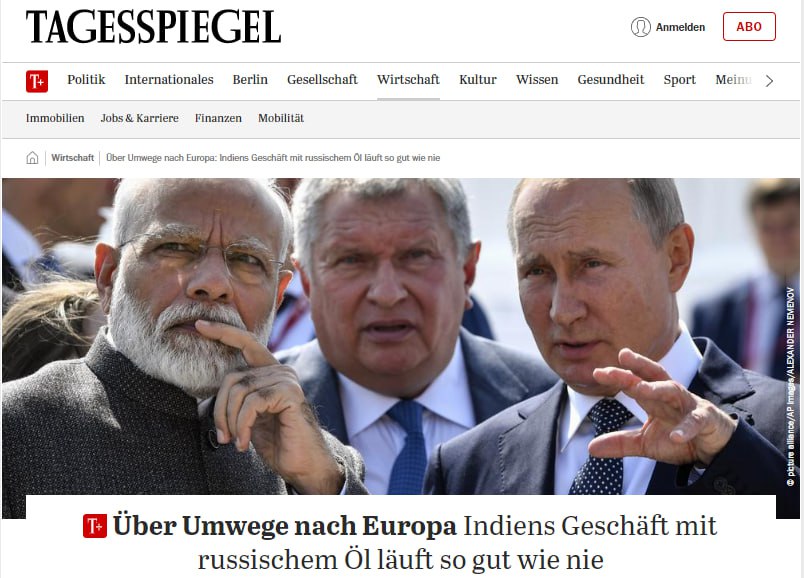Viewport: 804px width, 578px height.
Task: Go to the Berlin section
Action: [x=250, y=79]
